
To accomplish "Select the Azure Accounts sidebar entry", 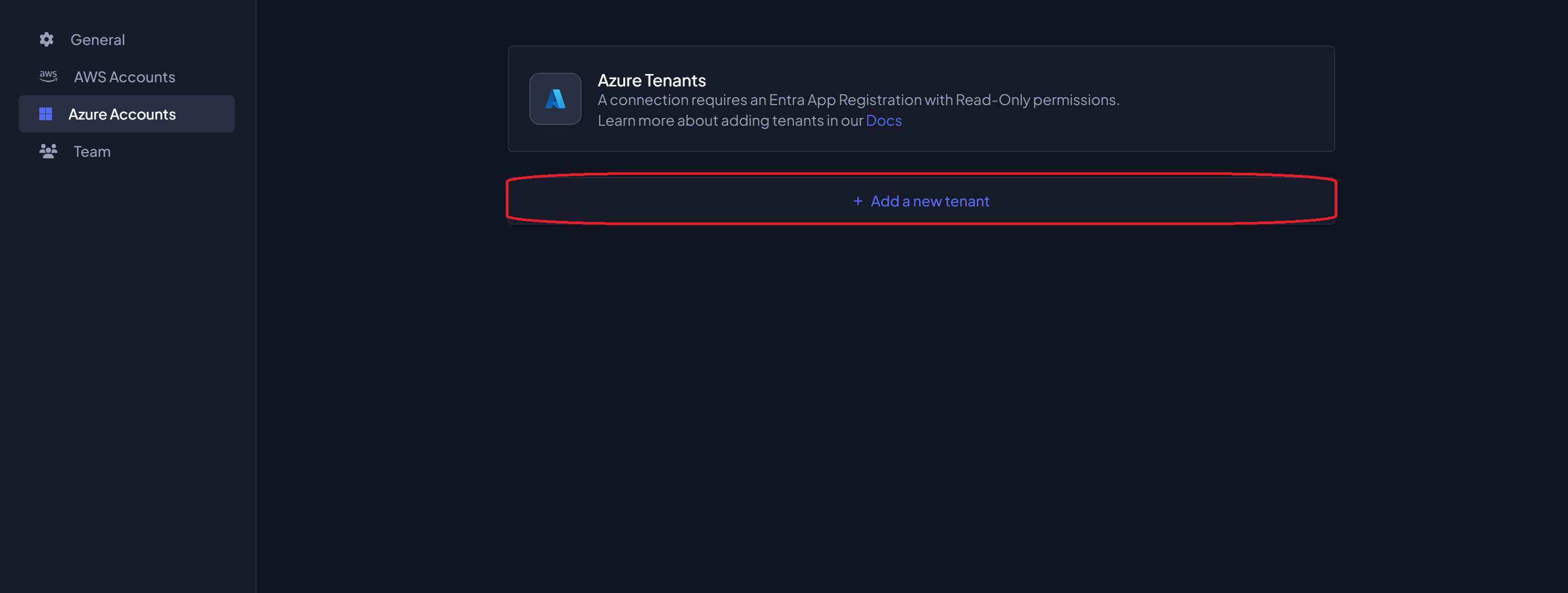I will tap(123, 114).
